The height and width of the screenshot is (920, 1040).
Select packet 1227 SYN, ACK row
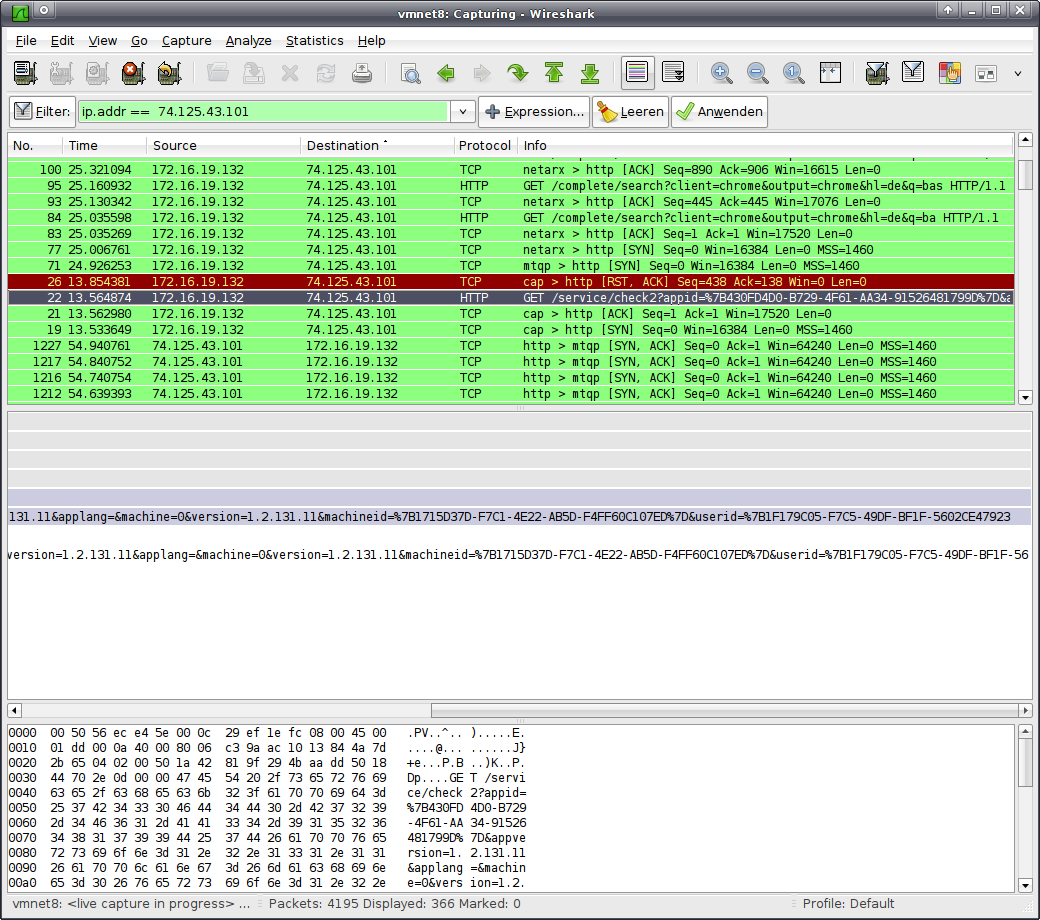(x=511, y=346)
